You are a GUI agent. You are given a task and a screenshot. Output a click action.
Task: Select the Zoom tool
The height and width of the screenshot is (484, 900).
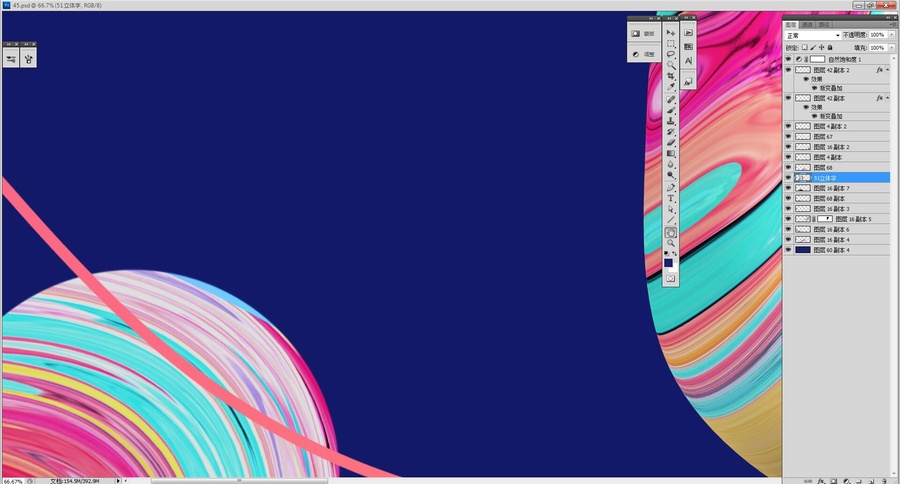[x=670, y=243]
